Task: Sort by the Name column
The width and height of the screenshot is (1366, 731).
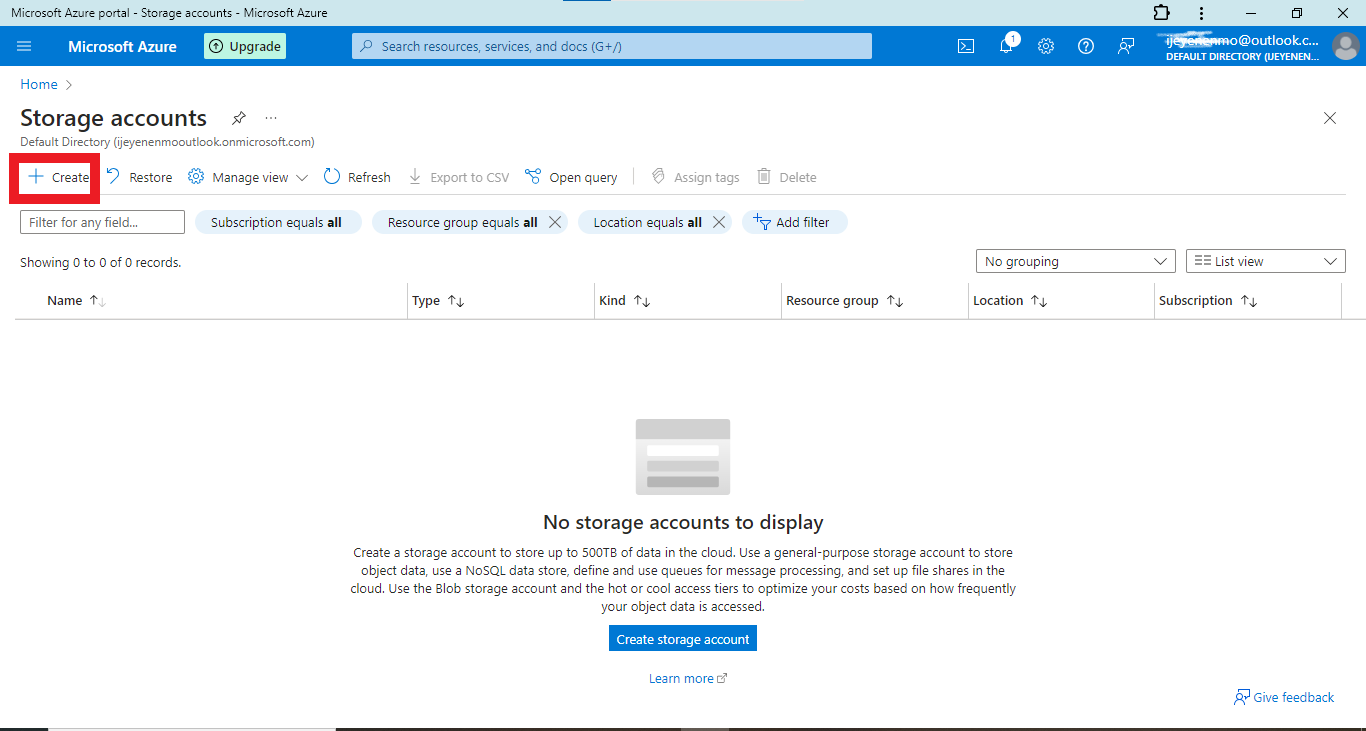Action: tap(77, 300)
